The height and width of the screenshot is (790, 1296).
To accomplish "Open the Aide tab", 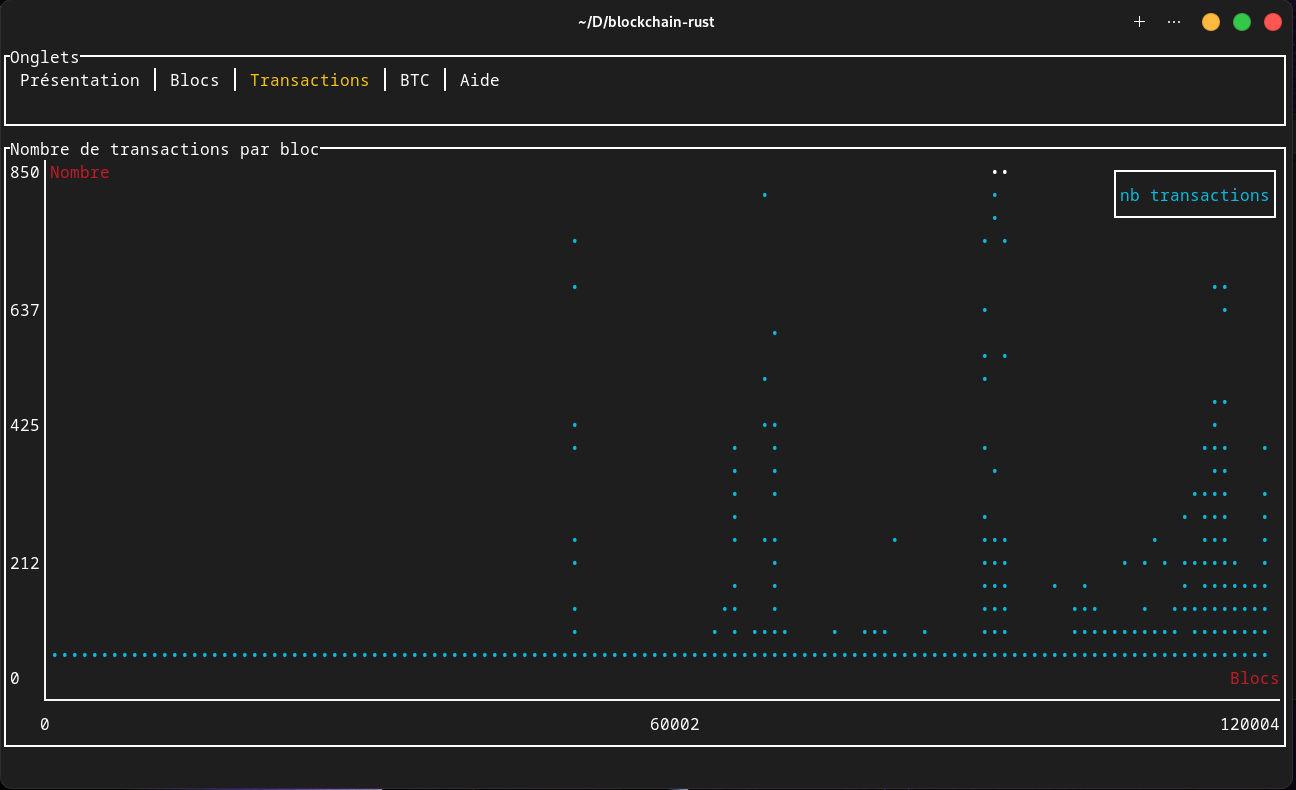I will [479, 80].
